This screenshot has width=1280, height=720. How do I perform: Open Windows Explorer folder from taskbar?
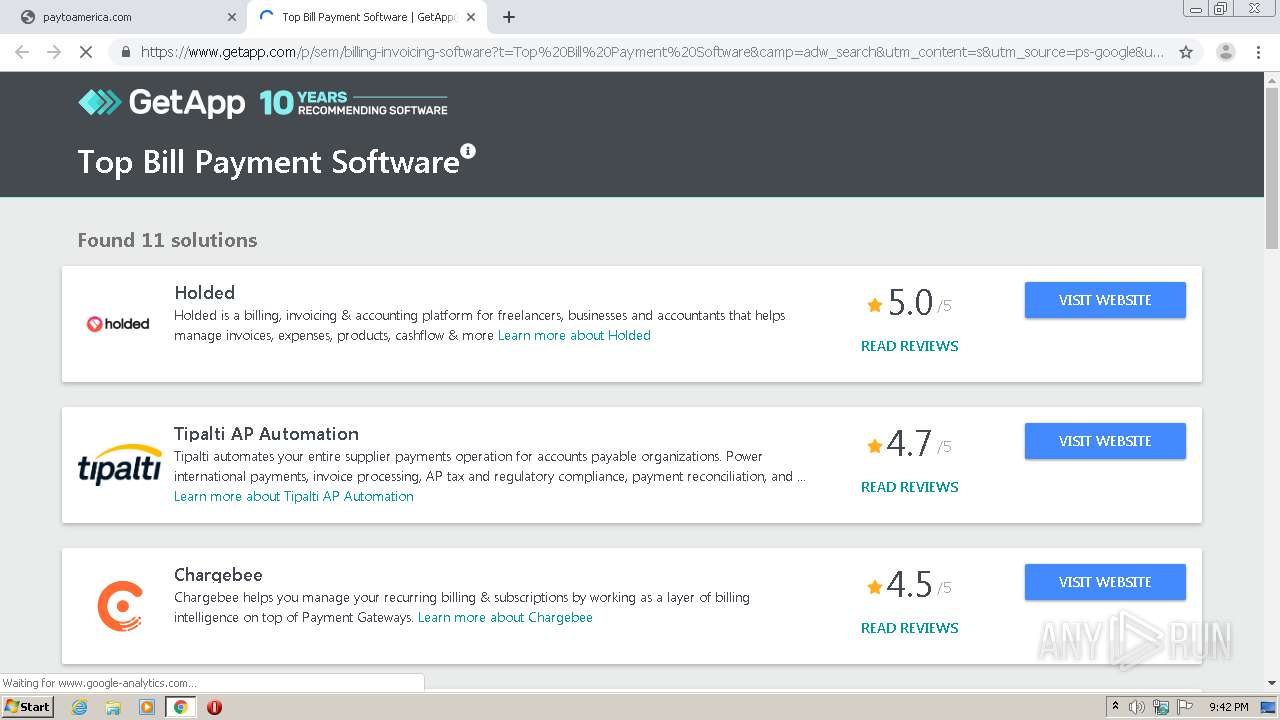point(113,707)
